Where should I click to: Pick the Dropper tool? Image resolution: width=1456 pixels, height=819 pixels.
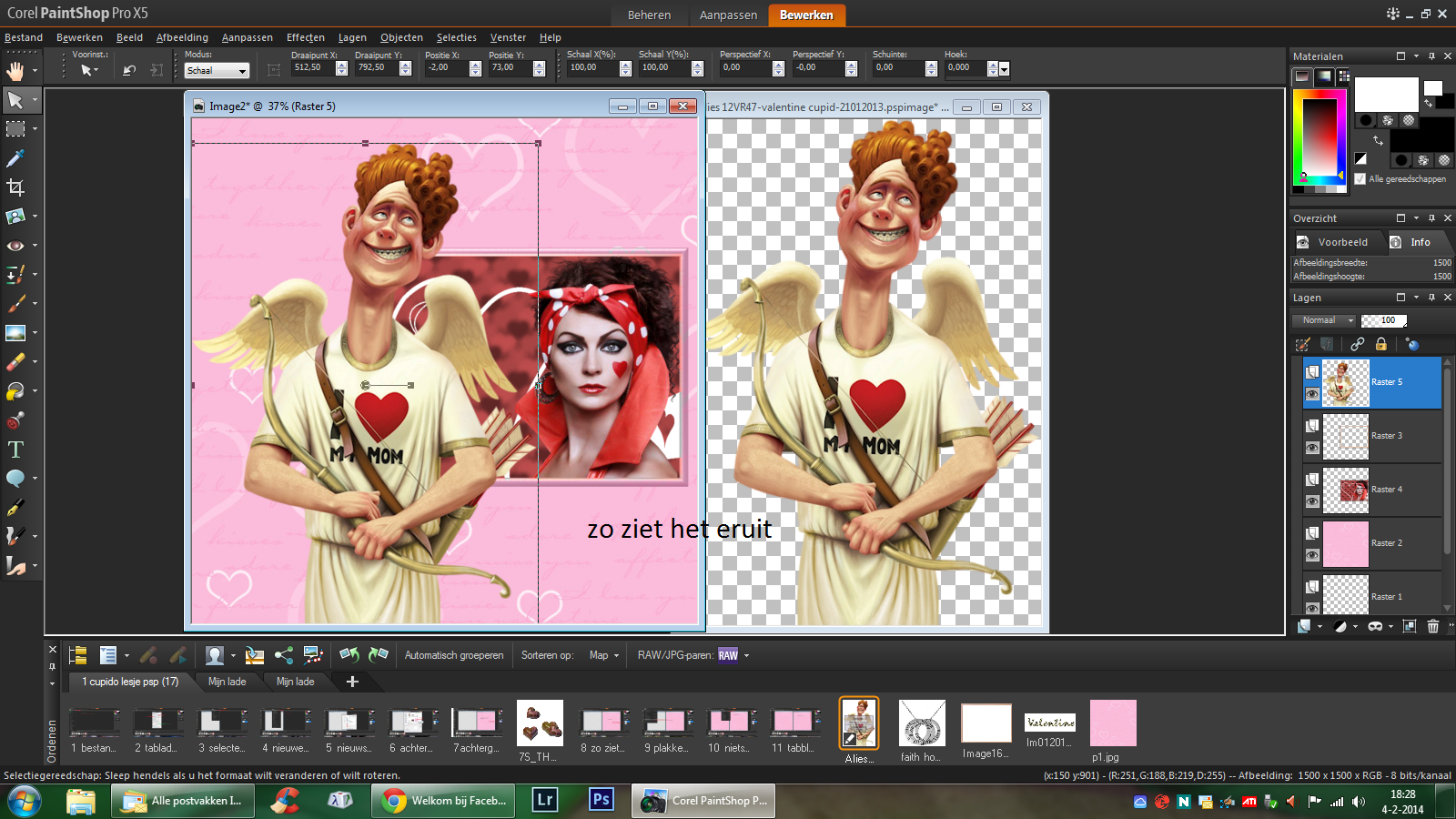(15, 158)
